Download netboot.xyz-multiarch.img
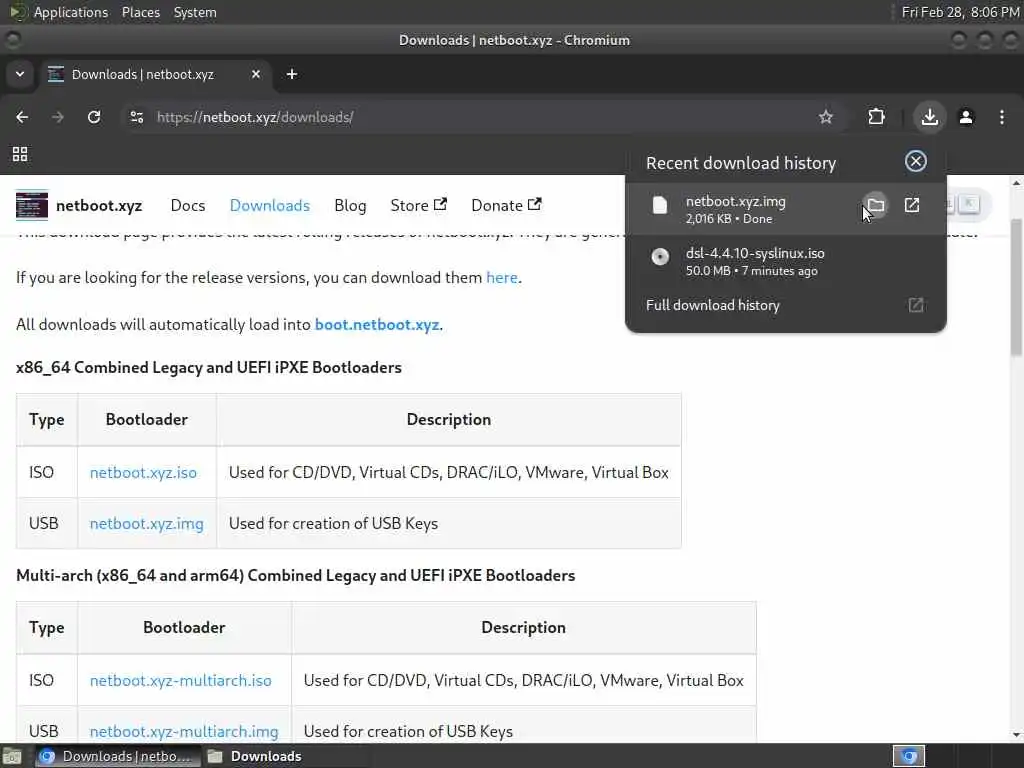 (184, 731)
